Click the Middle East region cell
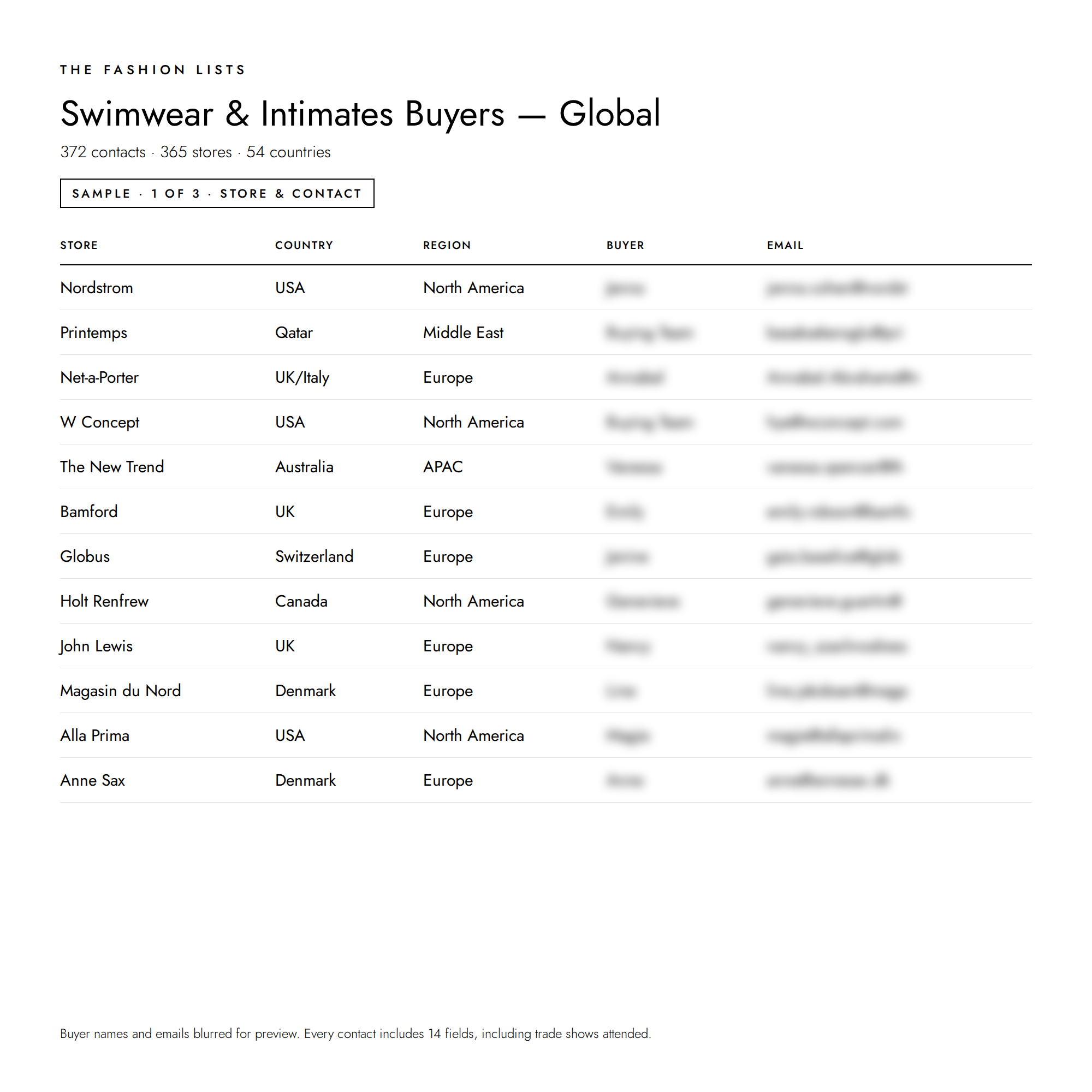This screenshot has height=1092, width=1092. [464, 333]
